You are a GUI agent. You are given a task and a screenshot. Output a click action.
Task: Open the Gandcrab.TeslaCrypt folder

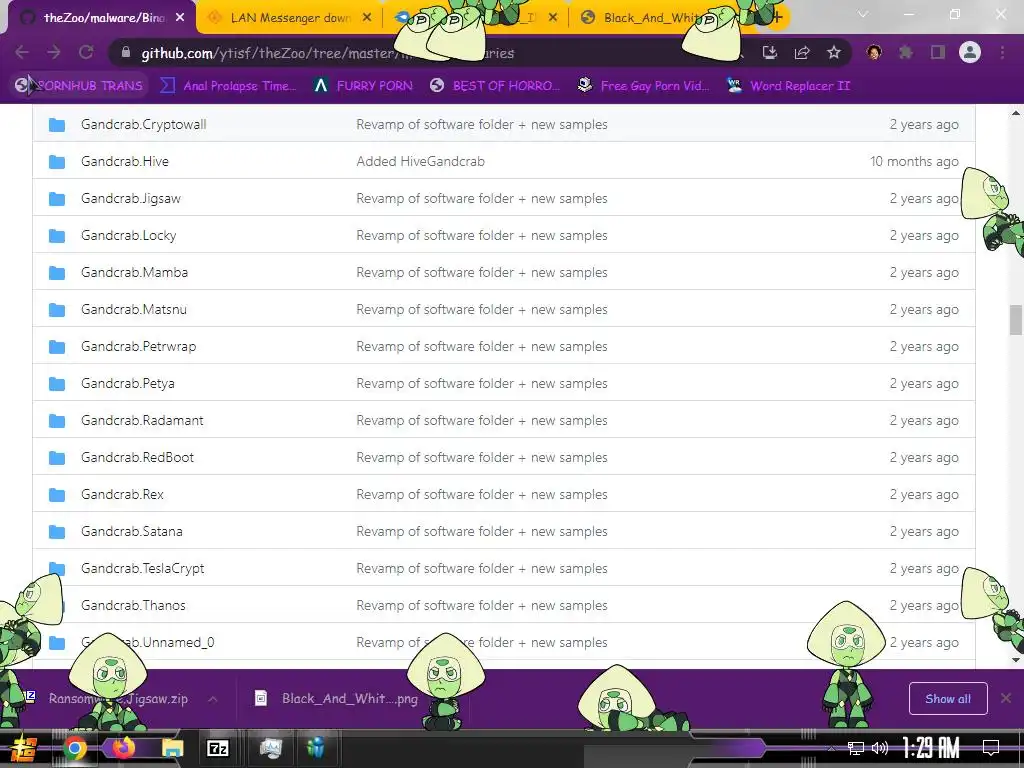click(142, 569)
